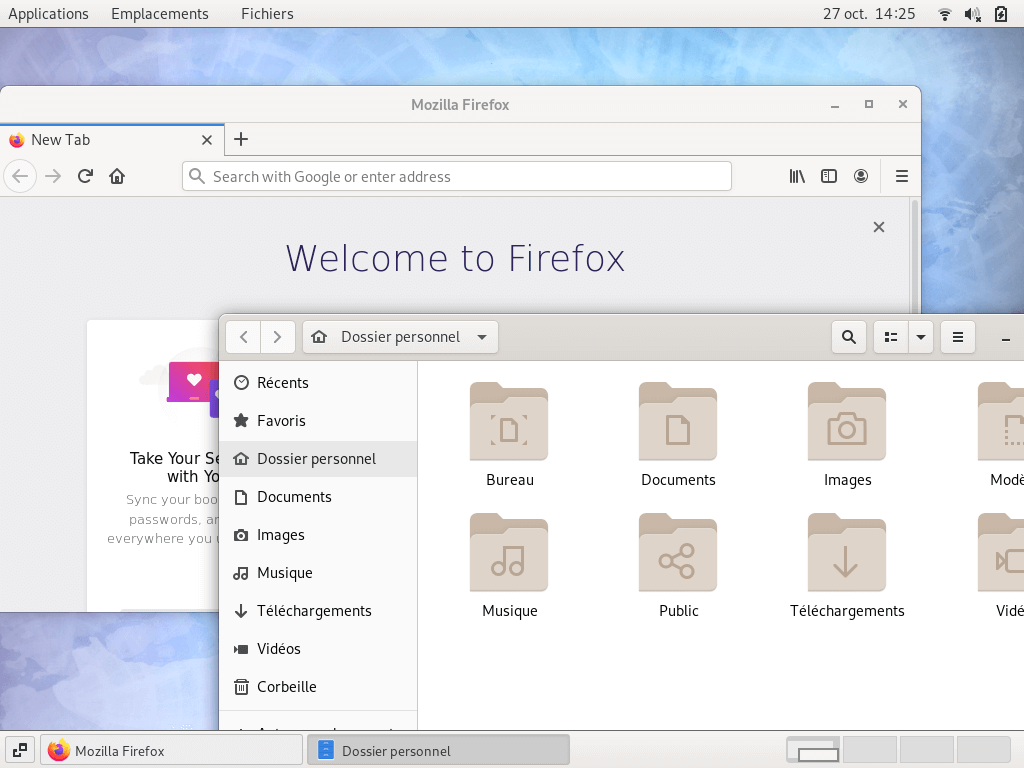Click the Firefox page scrollbar

pos(915,256)
